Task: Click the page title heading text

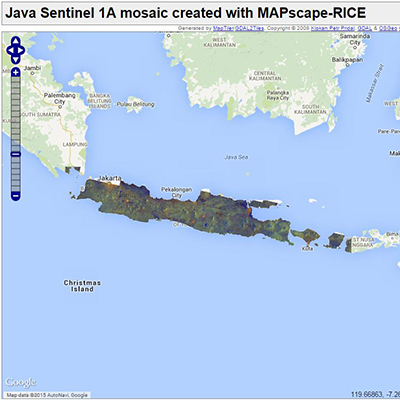Action: tap(186, 13)
